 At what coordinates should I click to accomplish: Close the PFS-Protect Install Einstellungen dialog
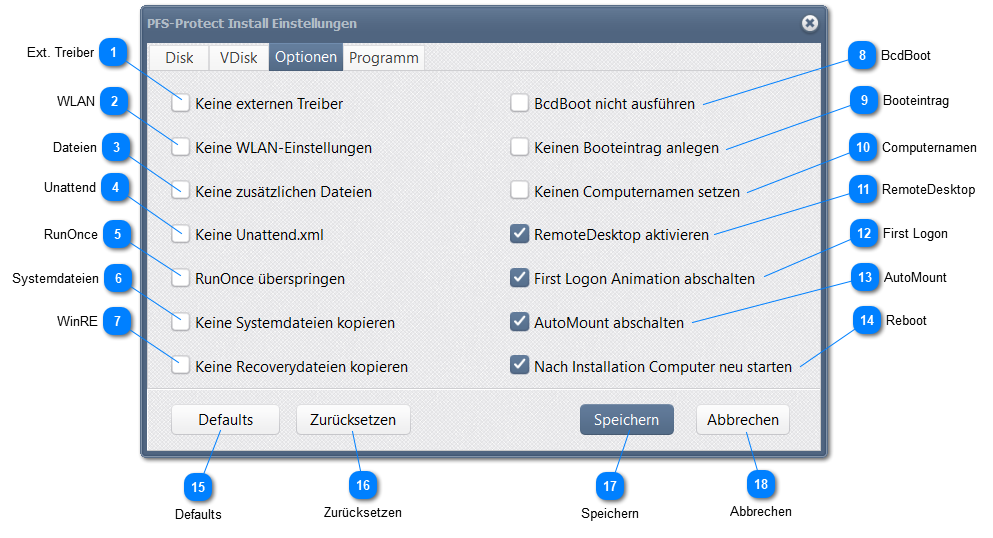810,23
